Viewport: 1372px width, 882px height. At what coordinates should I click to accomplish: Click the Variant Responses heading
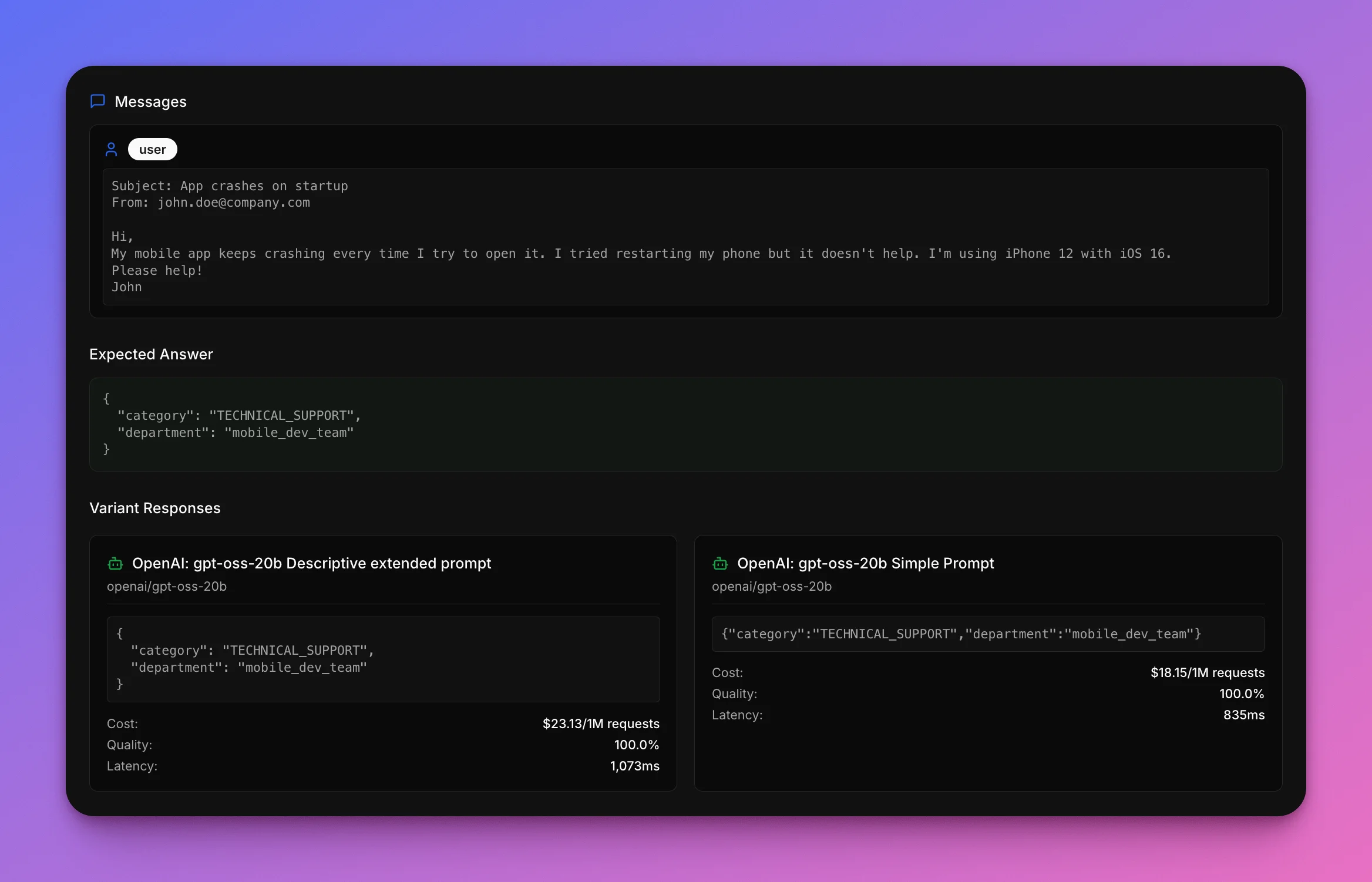point(154,508)
